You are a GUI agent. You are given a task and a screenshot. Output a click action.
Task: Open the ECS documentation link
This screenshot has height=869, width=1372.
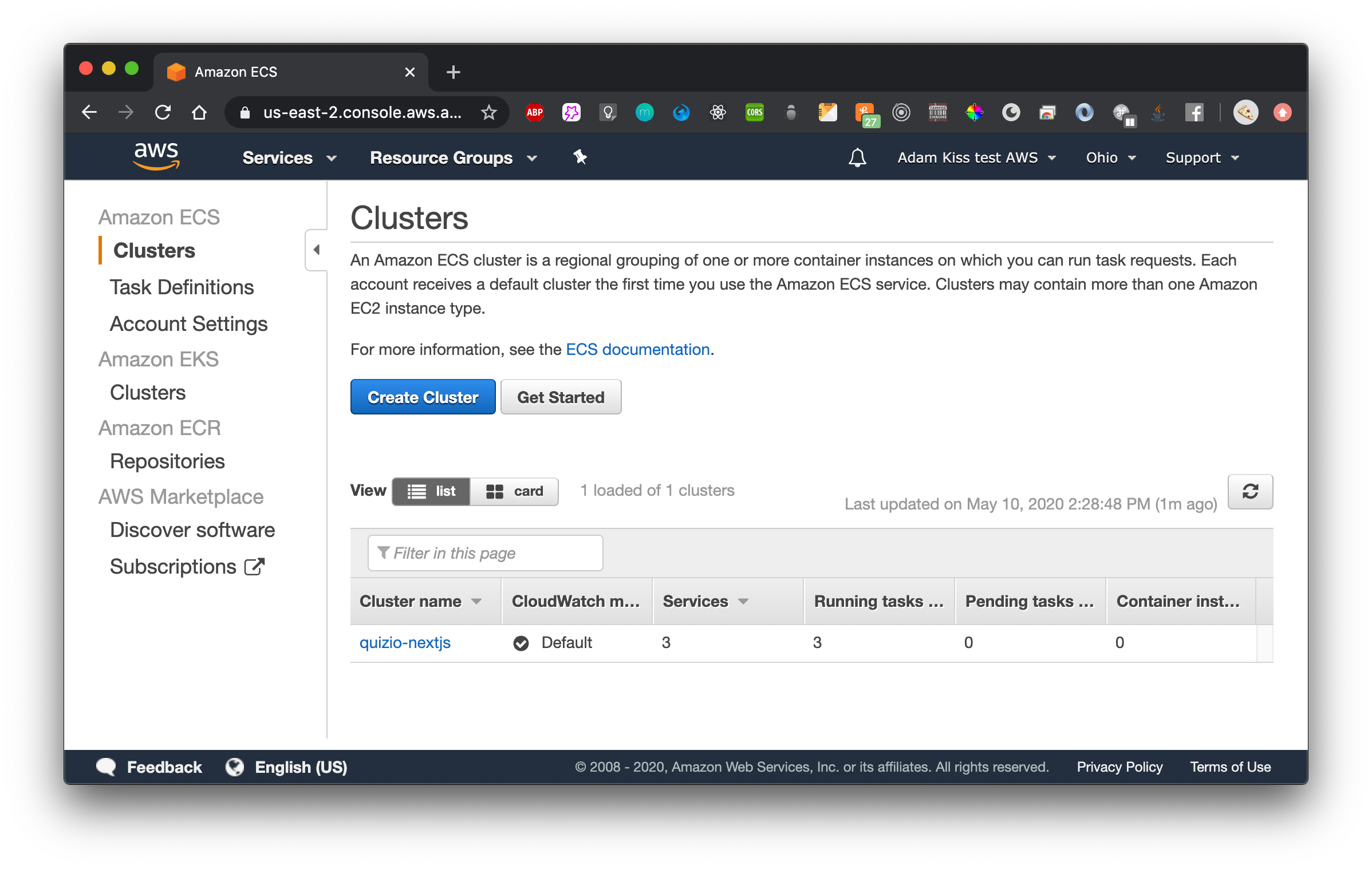tap(637, 349)
